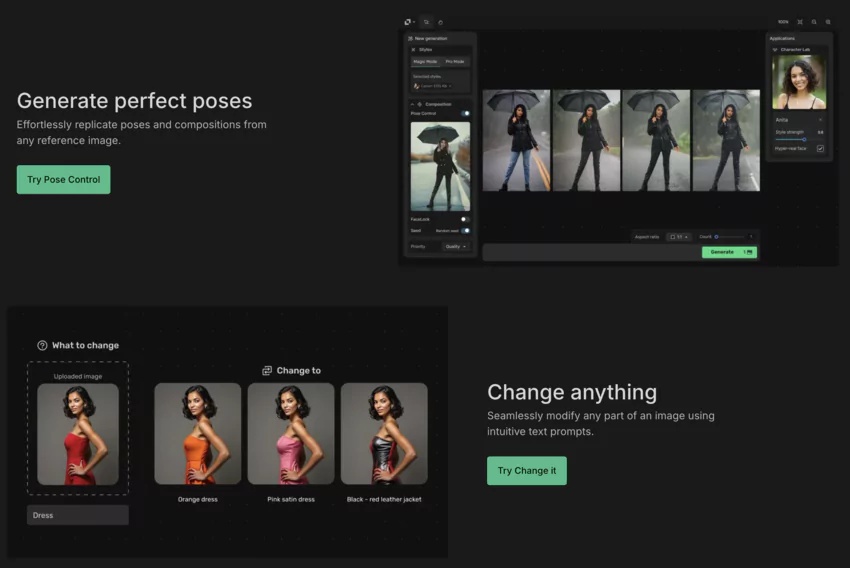
Task: Adjust the Count slider handle
Action: [716, 237]
